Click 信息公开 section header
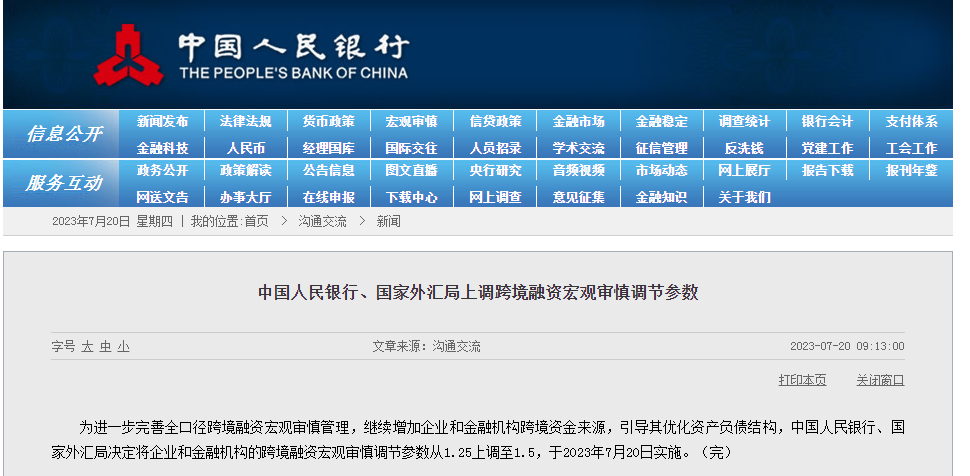970x476 pixels. click(x=64, y=134)
